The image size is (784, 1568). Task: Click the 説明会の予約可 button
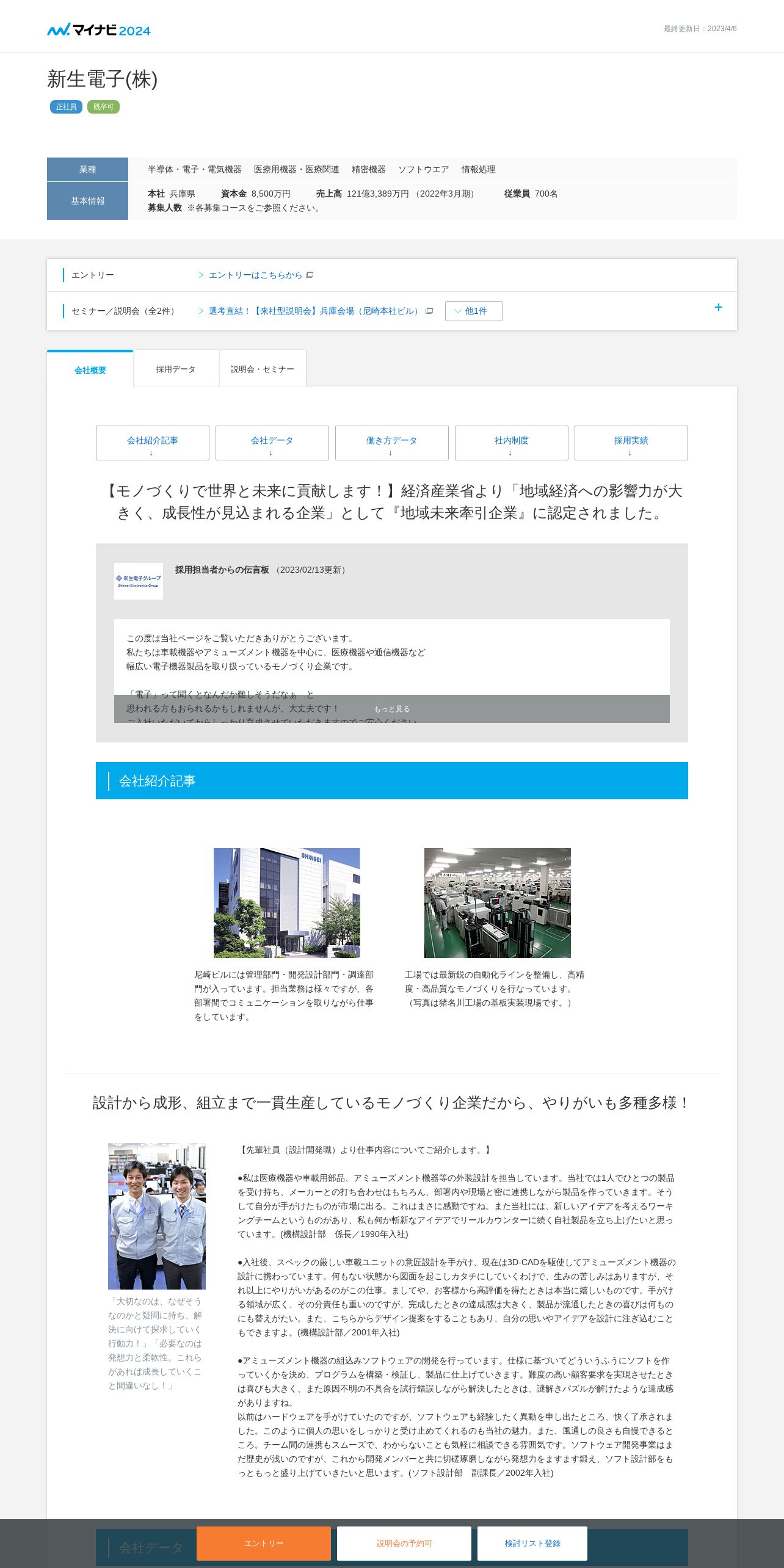[404, 1544]
